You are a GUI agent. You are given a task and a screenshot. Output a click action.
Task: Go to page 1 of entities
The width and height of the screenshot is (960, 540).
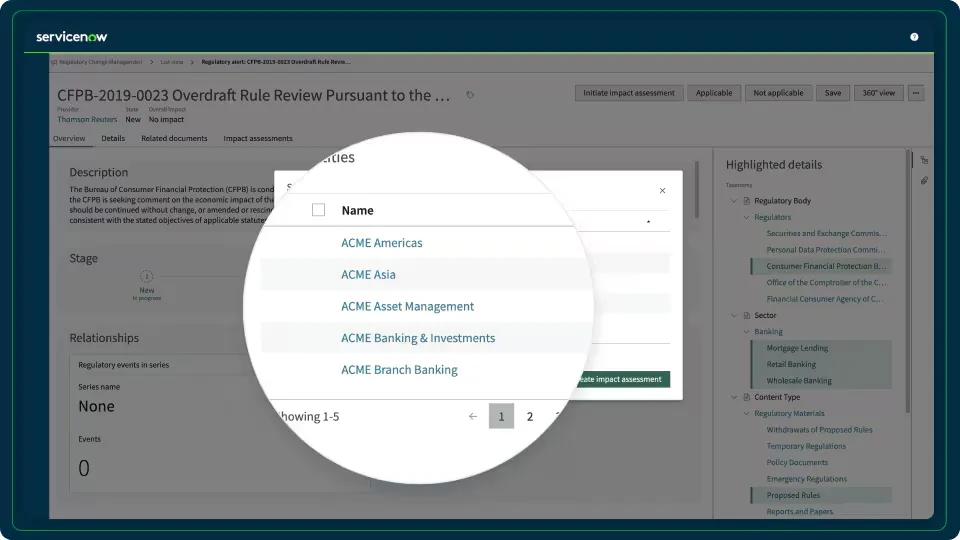tap(501, 416)
